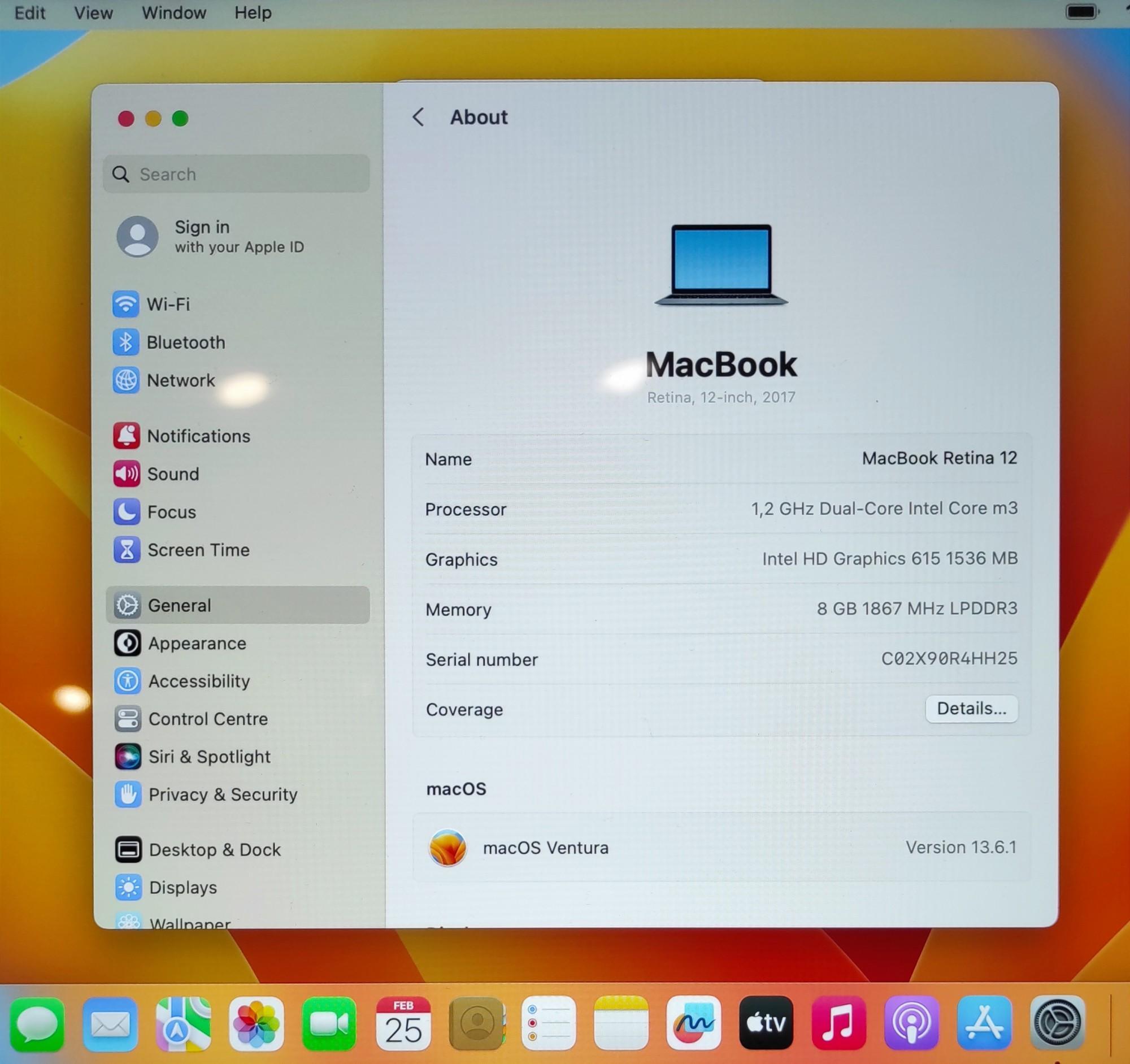Click graphics value Intel HD Graphics 615

[x=890, y=559]
